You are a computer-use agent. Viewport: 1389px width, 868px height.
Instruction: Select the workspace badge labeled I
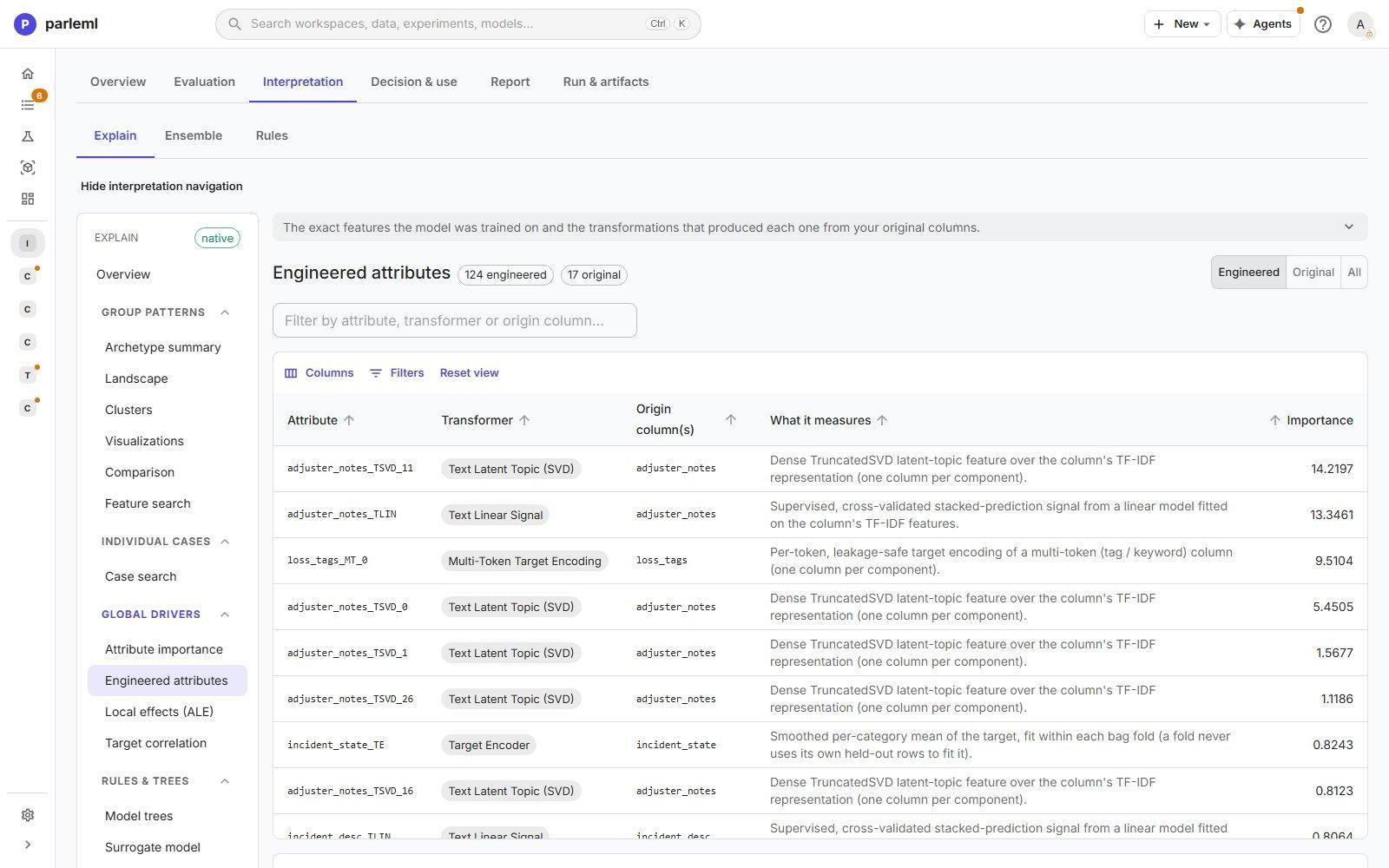tap(28, 243)
